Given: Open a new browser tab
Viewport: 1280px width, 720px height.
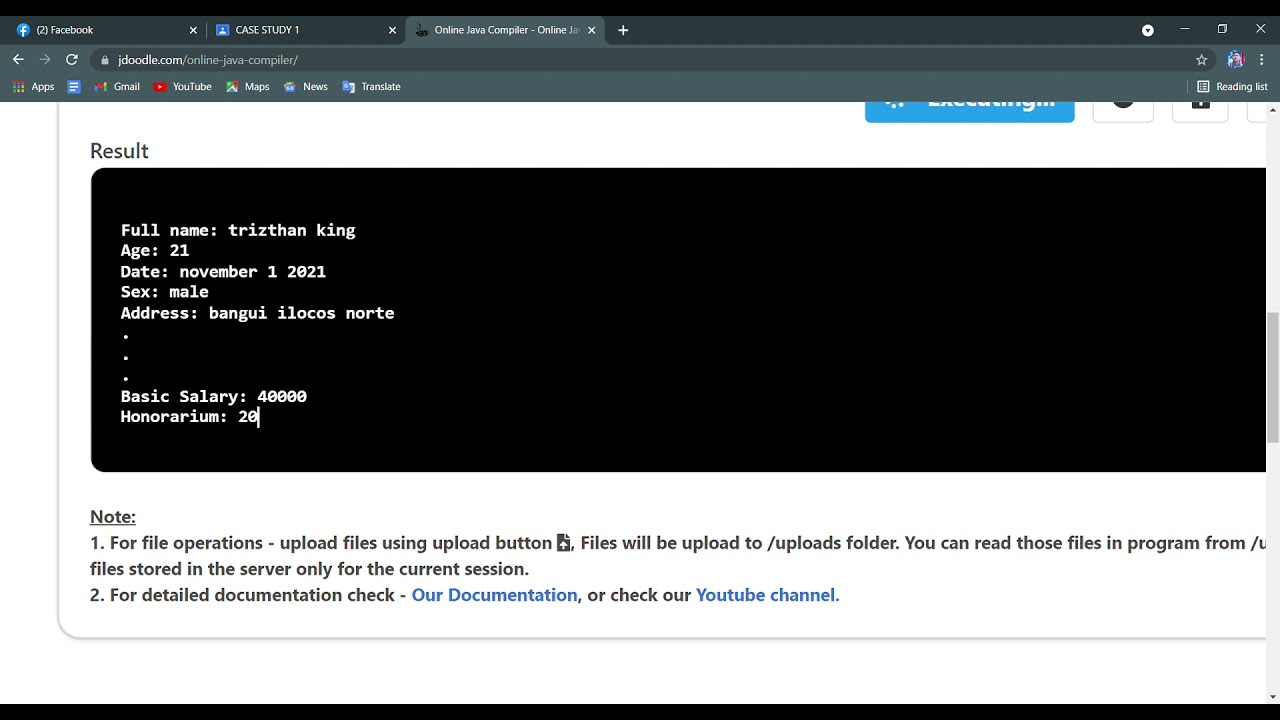Looking at the screenshot, I should pos(623,30).
